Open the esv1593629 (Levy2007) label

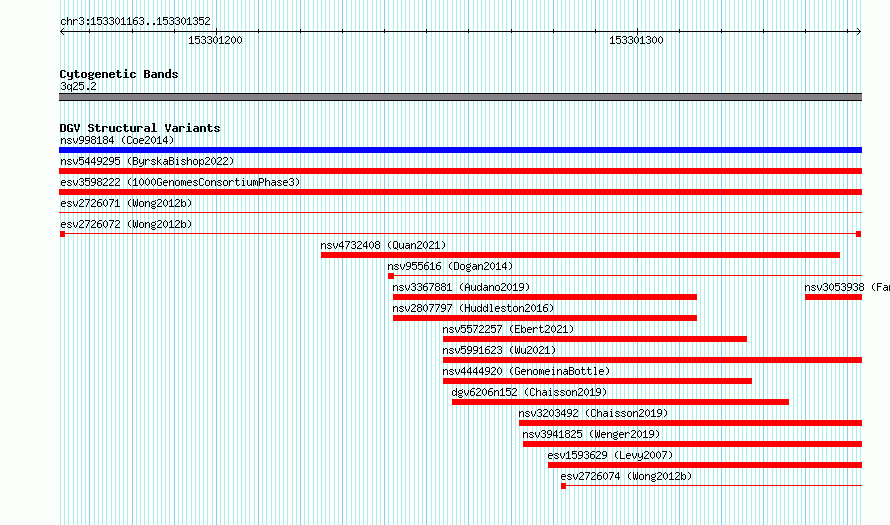[610, 455]
